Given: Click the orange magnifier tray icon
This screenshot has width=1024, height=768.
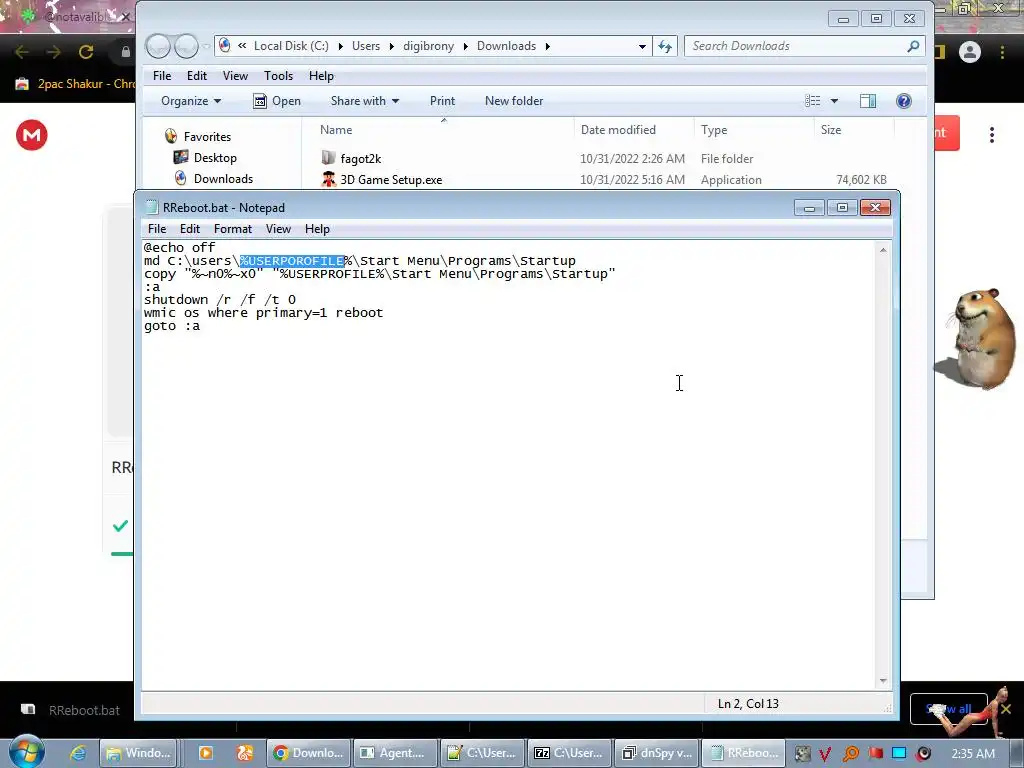Looking at the screenshot, I should [x=850, y=754].
